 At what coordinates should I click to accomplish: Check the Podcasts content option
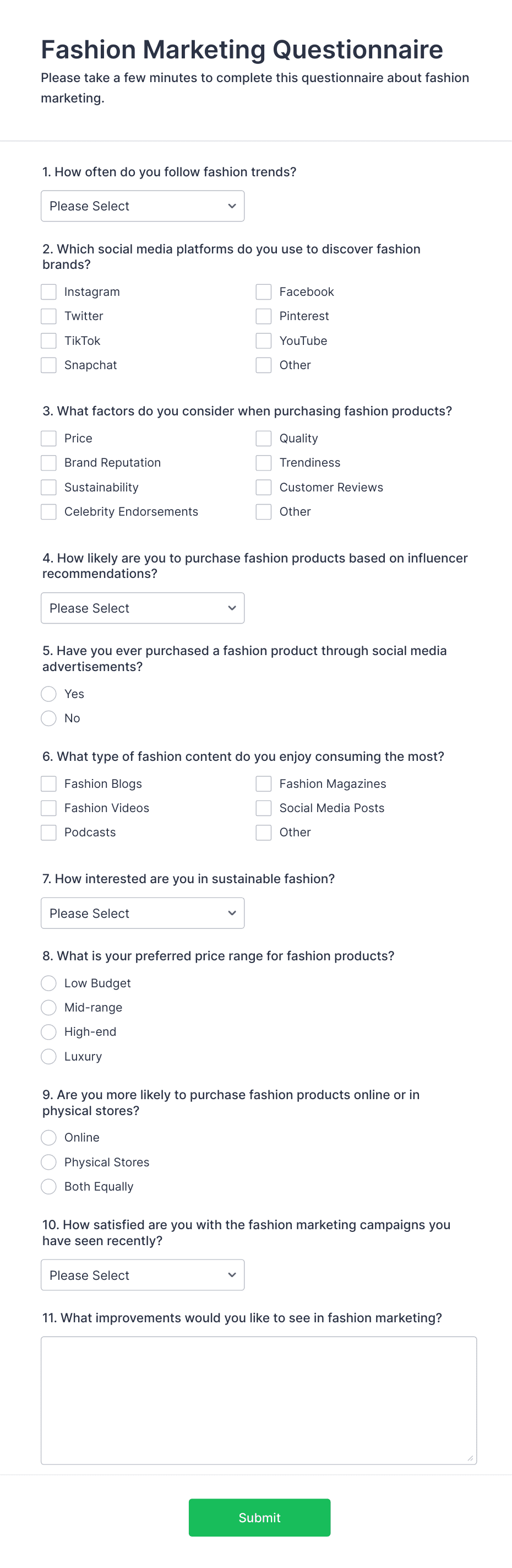48,832
